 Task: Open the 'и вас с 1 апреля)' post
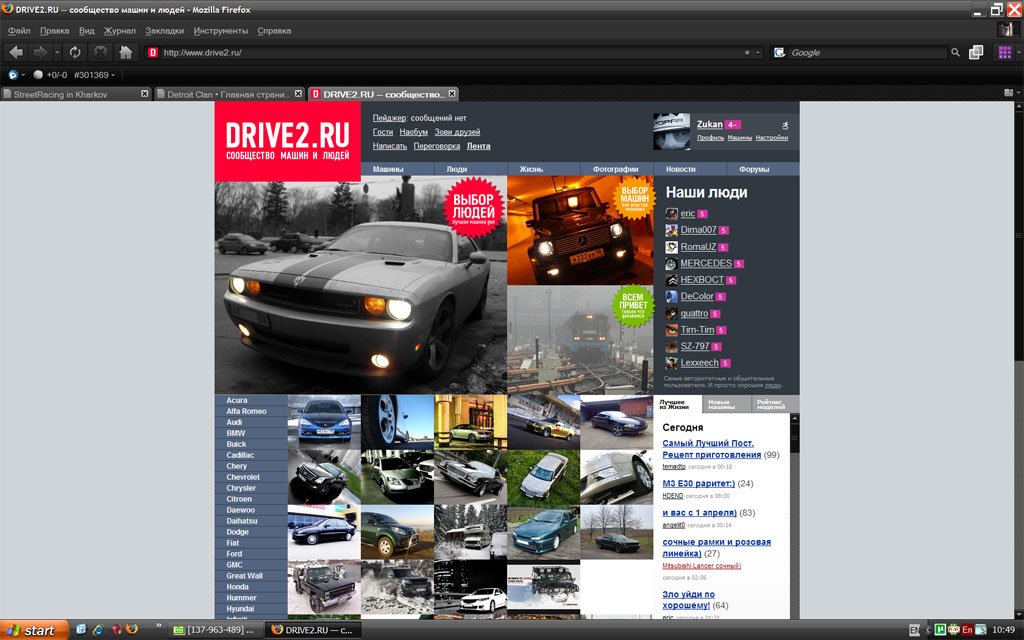coord(699,513)
